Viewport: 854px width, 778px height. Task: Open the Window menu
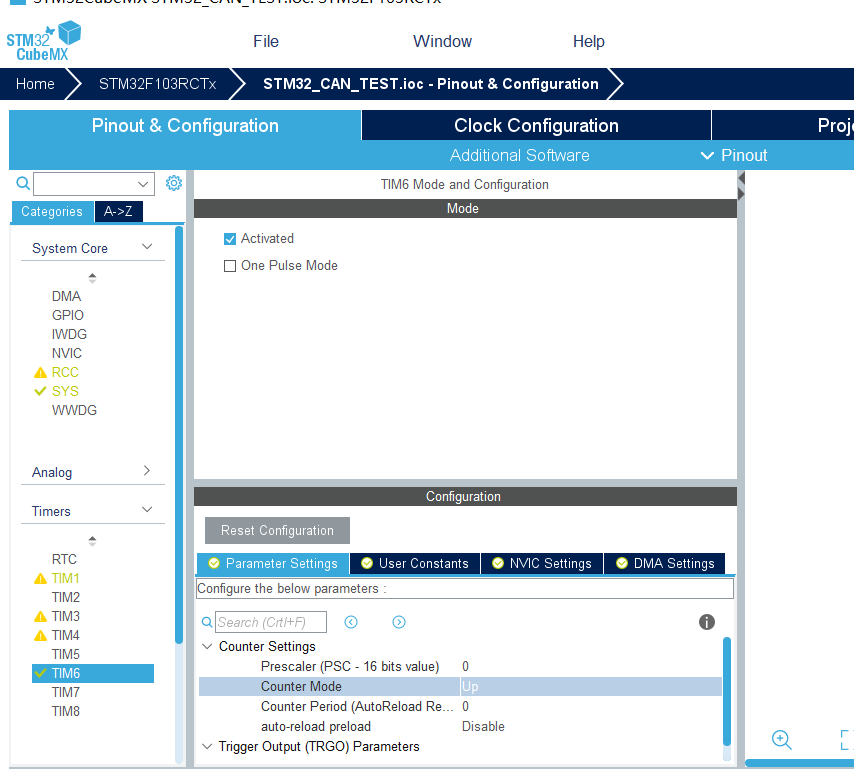pyautogui.click(x=442, y=41)
